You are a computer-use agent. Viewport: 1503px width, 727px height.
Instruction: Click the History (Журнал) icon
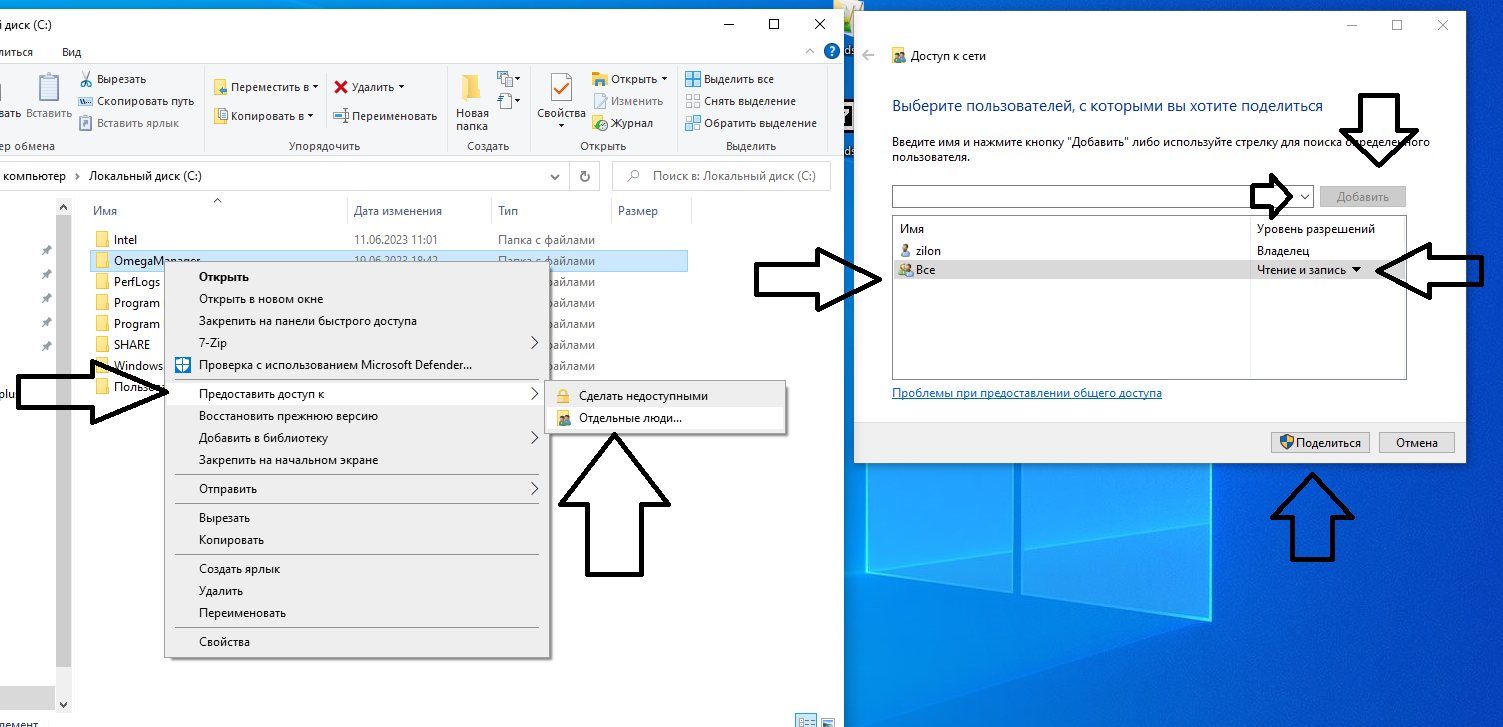click(601, 123)
